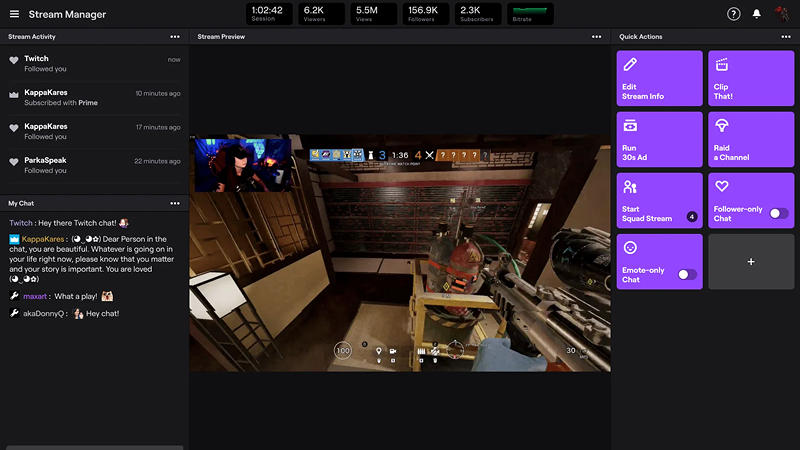The width and height of the screenshot is (800, 450).
Task: Open My Chat panel options menu
Action: pos(175,203)
